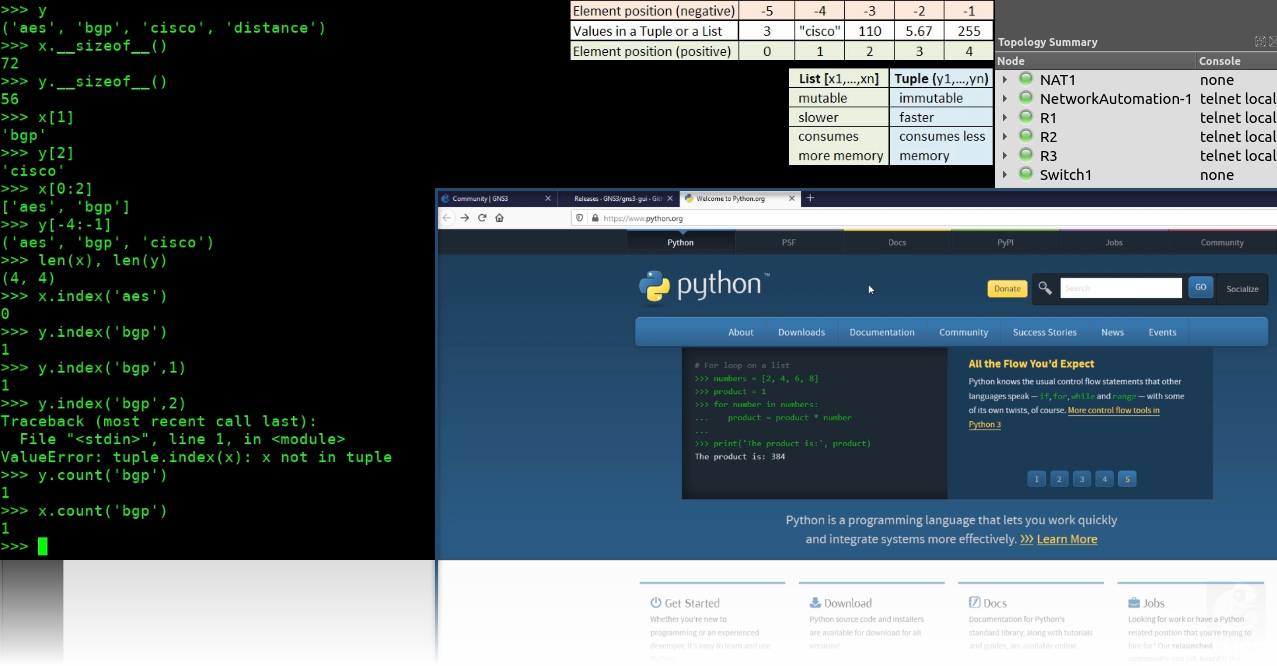Viewport: 1277px width, 666px height.
Task: Undock the Topology Summary panel
Action: (x=1260, y=42)
